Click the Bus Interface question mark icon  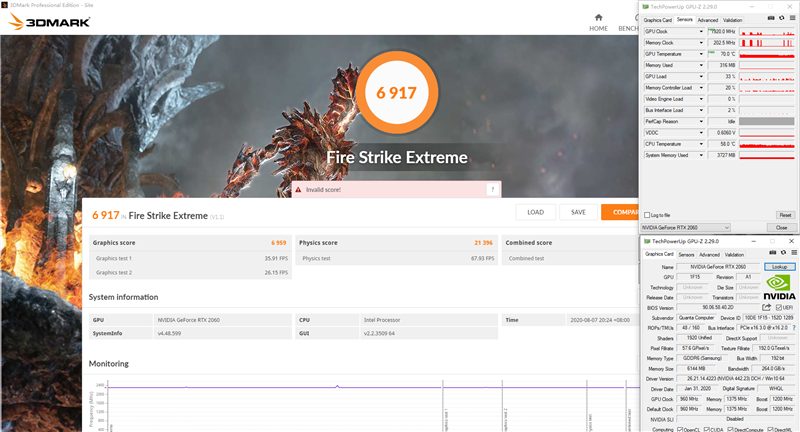point(794,328)
